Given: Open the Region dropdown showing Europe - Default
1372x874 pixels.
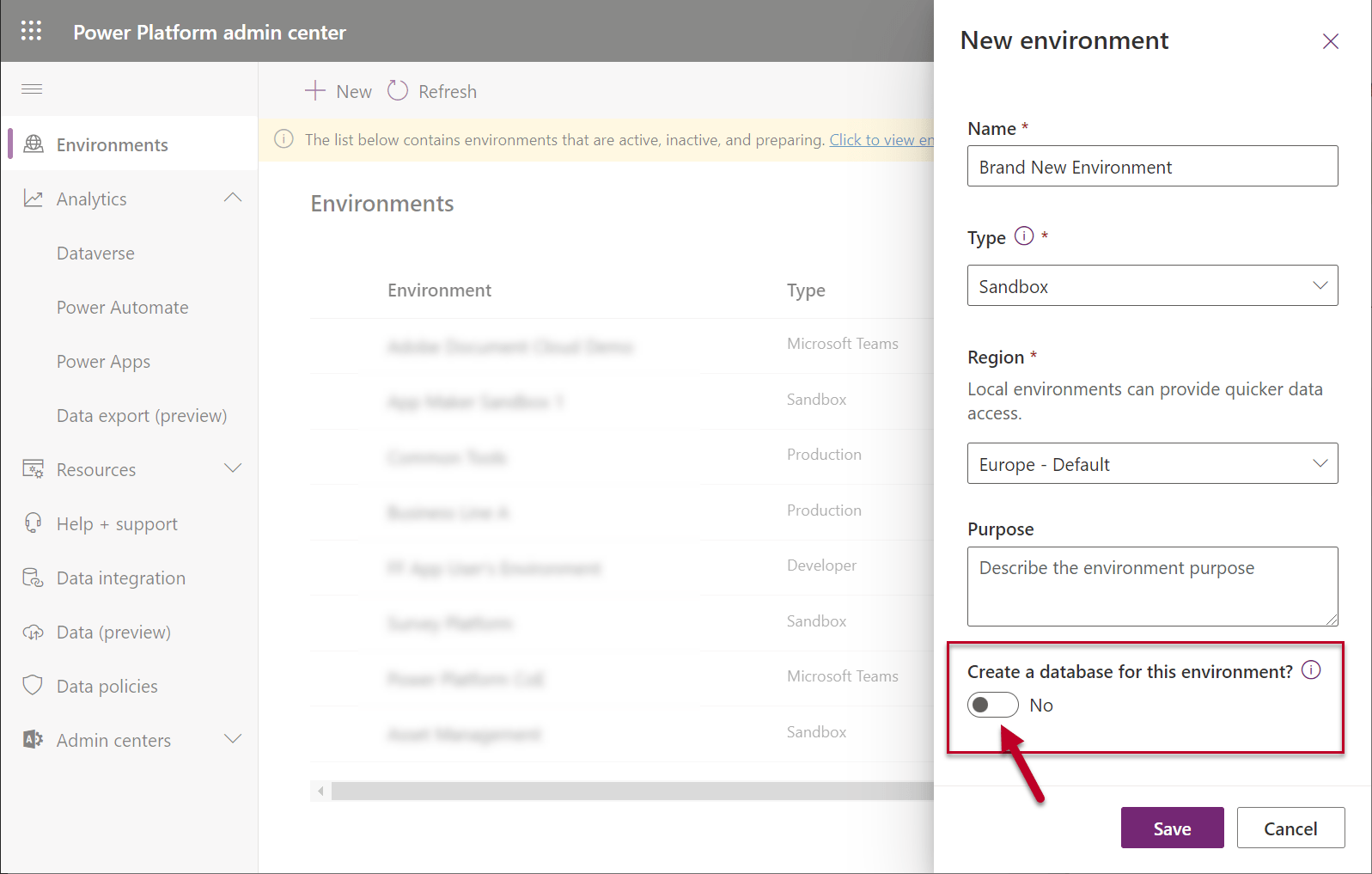Looking at the screenshot, I should [1152, 463].
